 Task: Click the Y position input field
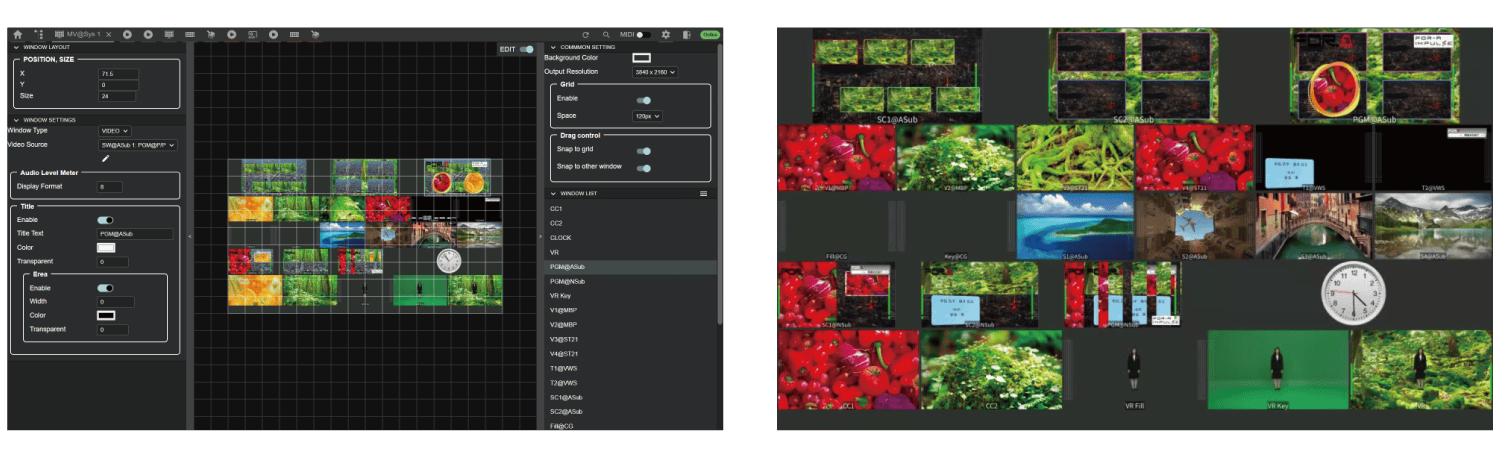click(x=118, y=85)
